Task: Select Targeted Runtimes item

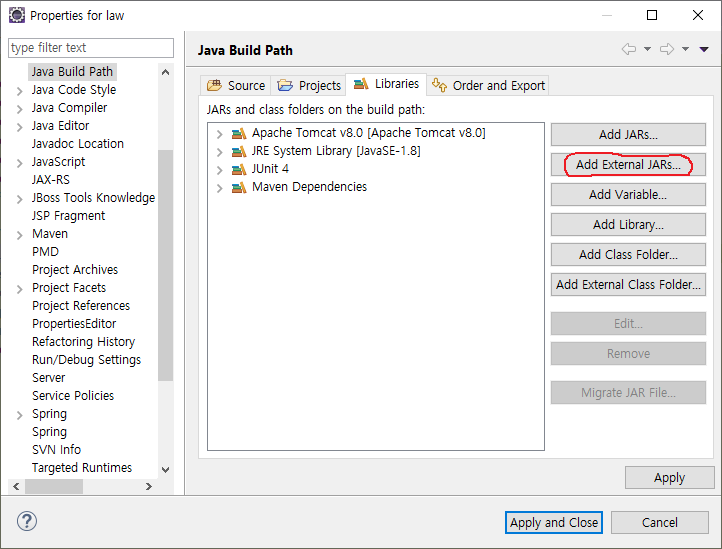Action: coord(82,467)
